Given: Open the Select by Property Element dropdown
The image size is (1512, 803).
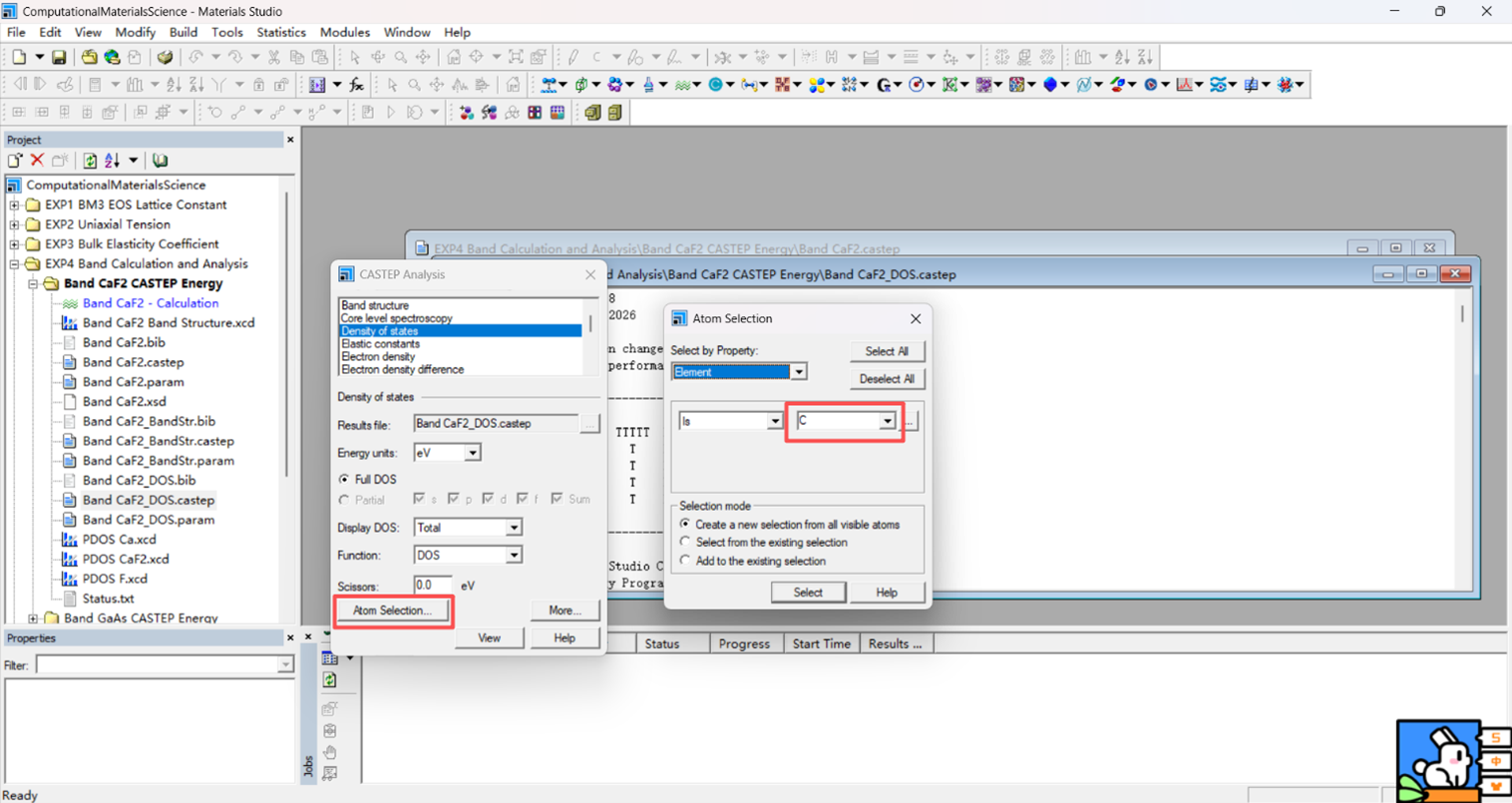Looking at the screenshot, I should (799, 372).
